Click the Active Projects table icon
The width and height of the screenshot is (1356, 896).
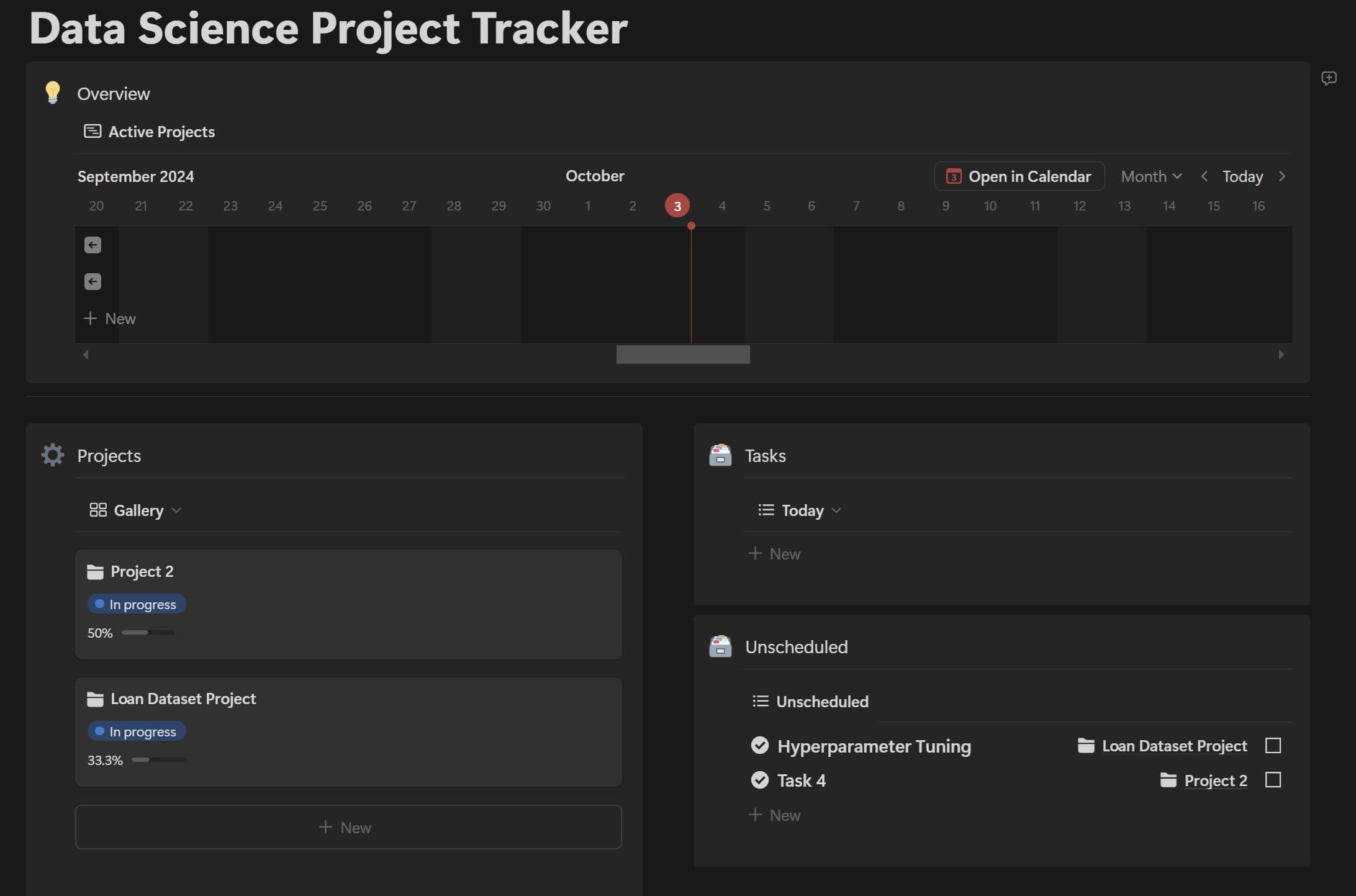tap(92, 130)
